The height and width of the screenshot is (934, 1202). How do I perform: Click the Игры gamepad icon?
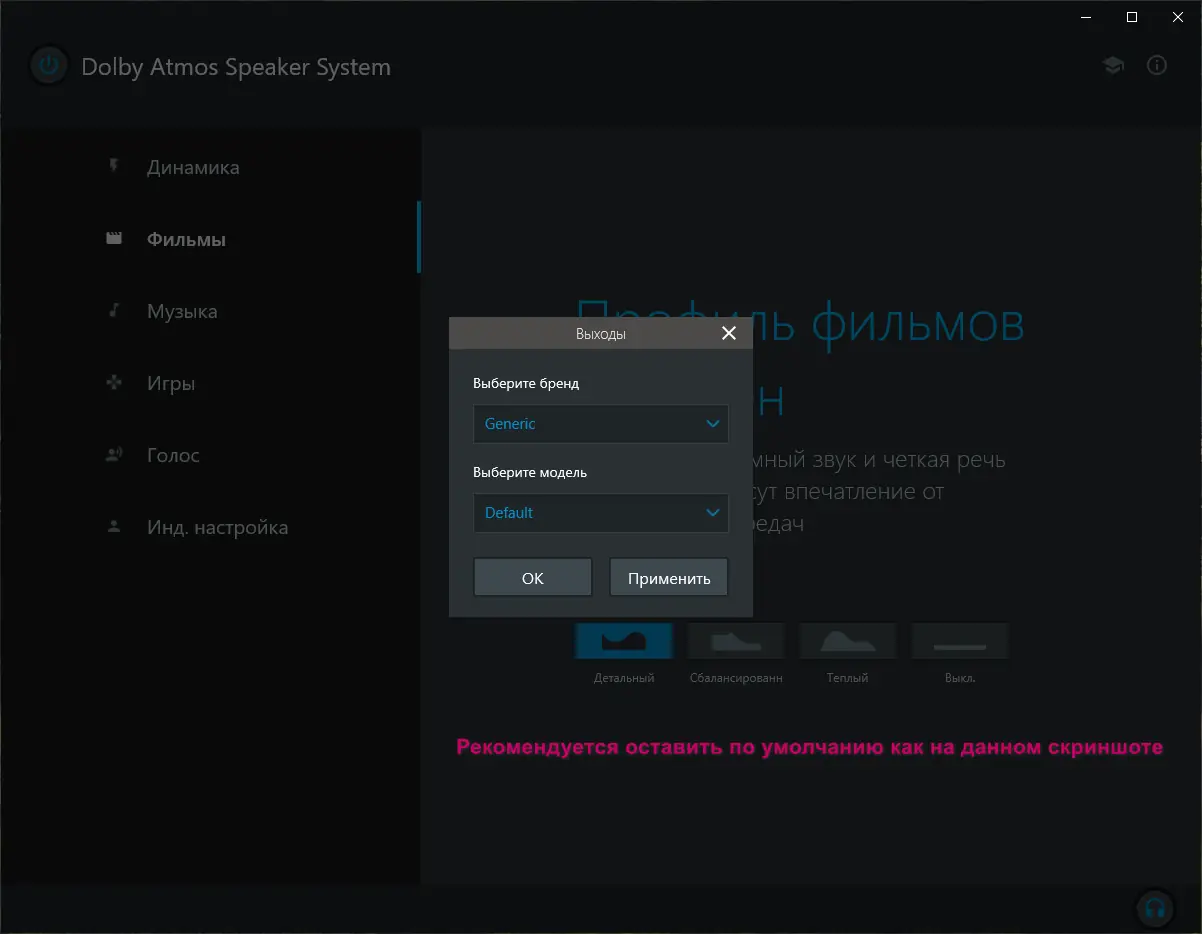click(x=114, y=383)
